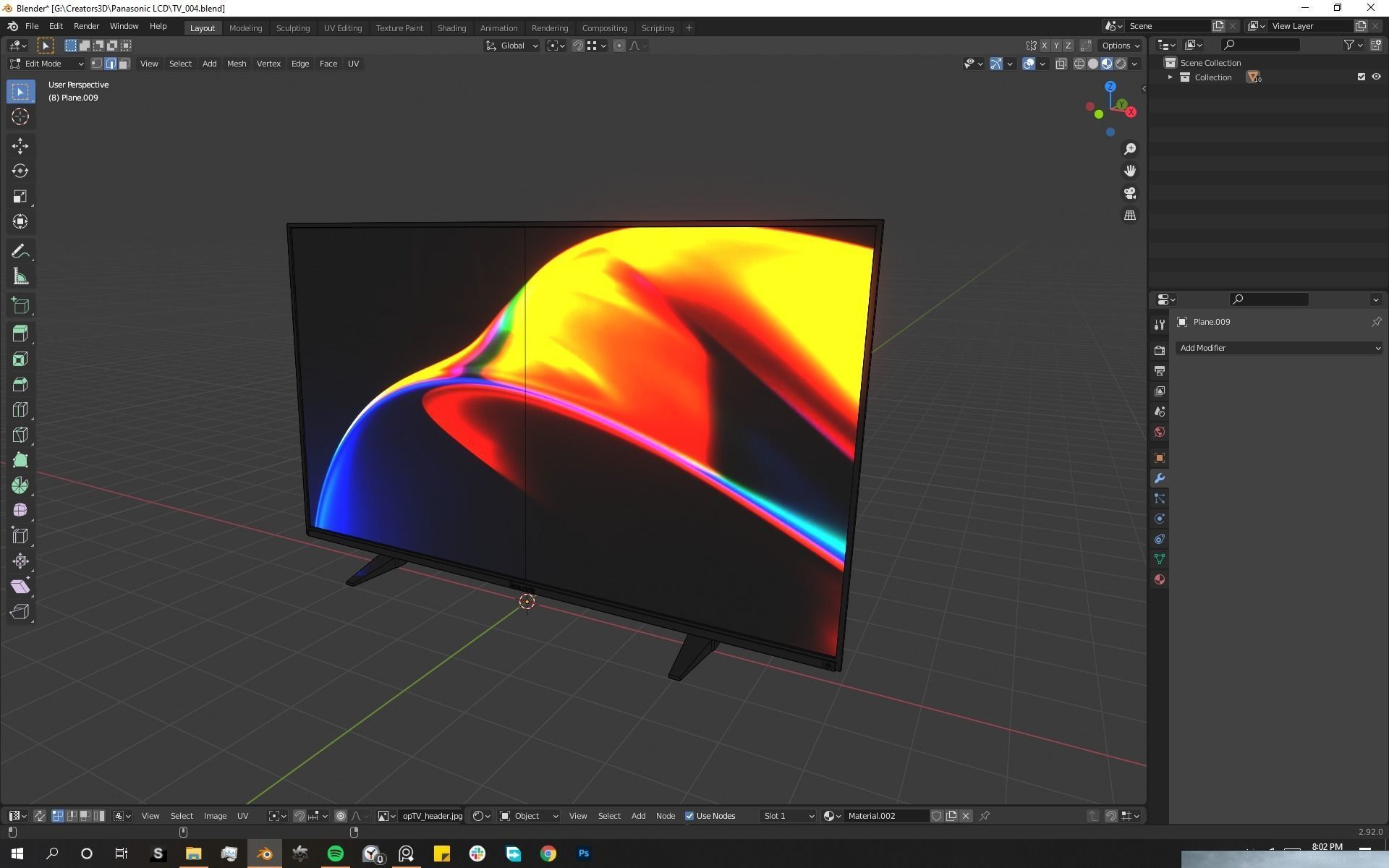
Task: Enable rendered viewport shading
Action: pos(1121,64)
